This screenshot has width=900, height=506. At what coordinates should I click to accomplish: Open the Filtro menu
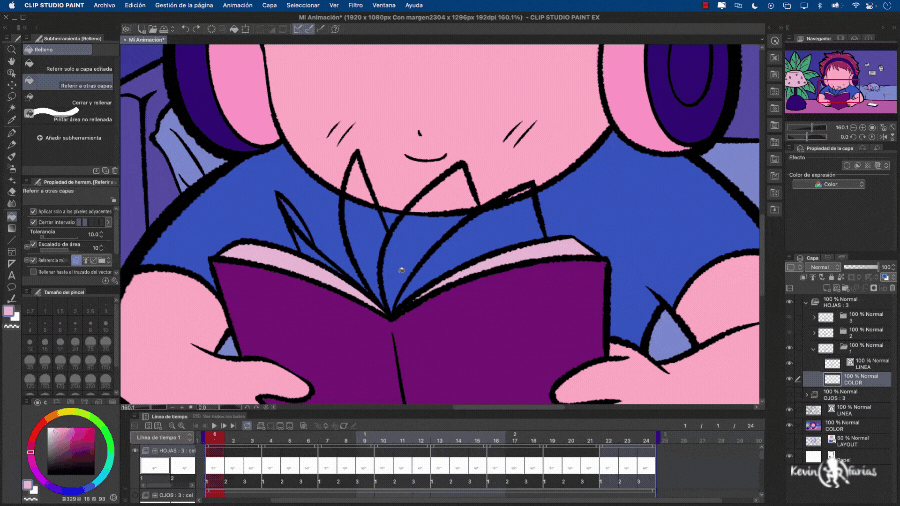coord(355,5)
